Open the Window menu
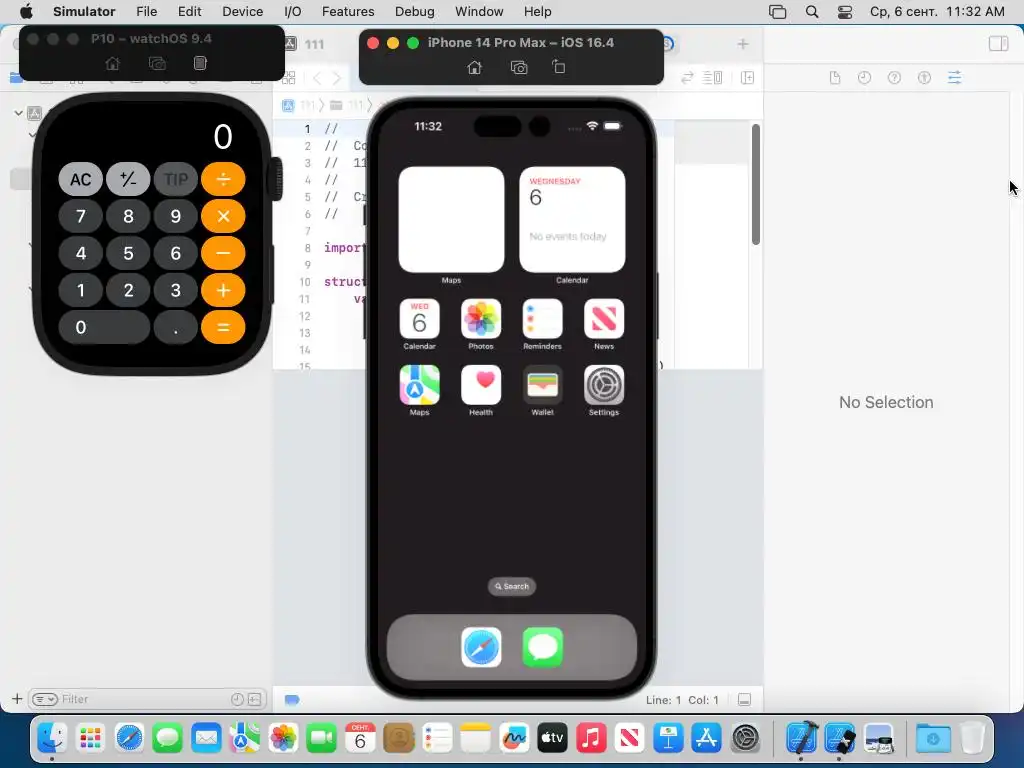The image size is (1024, 768). tap(479, 12)
